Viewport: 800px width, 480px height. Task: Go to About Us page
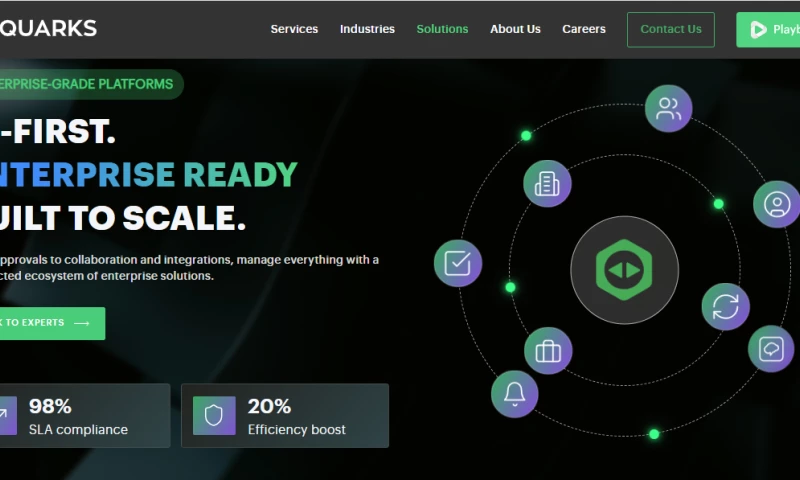pyautogui.click(x=515, y=29)
